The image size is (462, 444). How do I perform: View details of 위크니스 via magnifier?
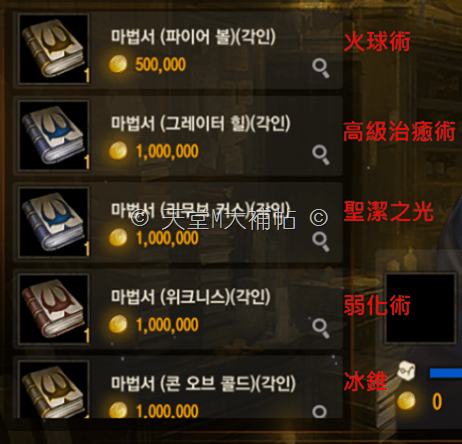click(321, 328)
